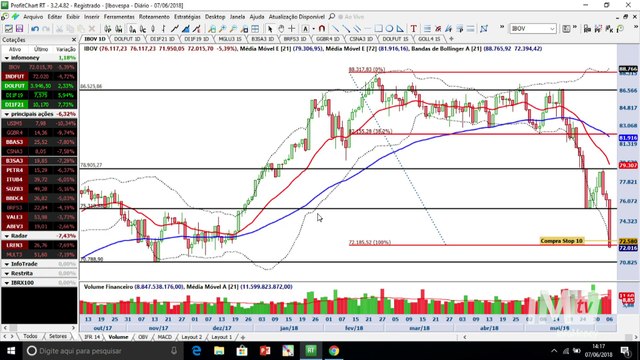Click the Último column header
The image size is (640, 360).
(41, 49)
